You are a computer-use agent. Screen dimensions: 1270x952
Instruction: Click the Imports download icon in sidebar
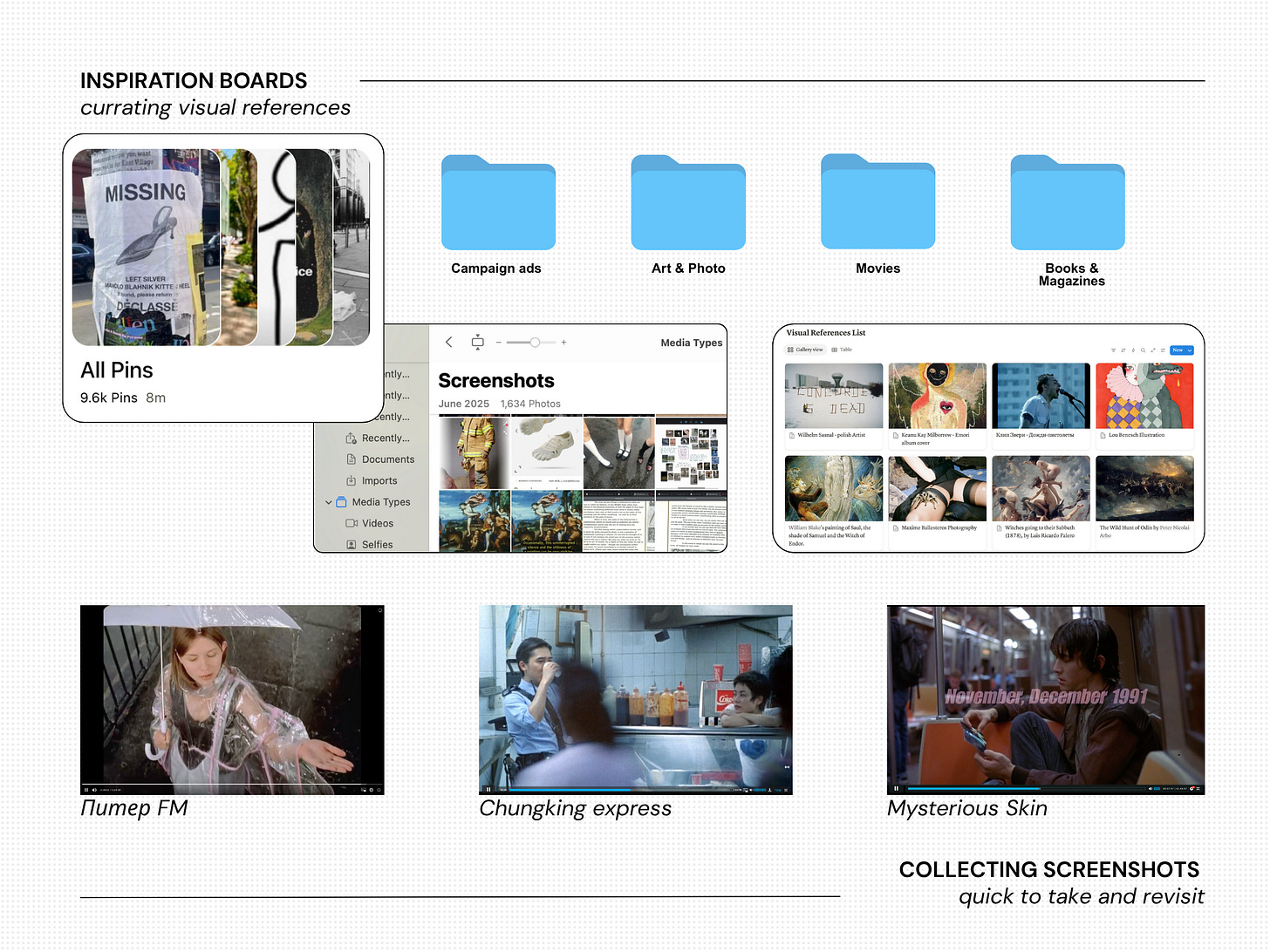click(351, 480)
